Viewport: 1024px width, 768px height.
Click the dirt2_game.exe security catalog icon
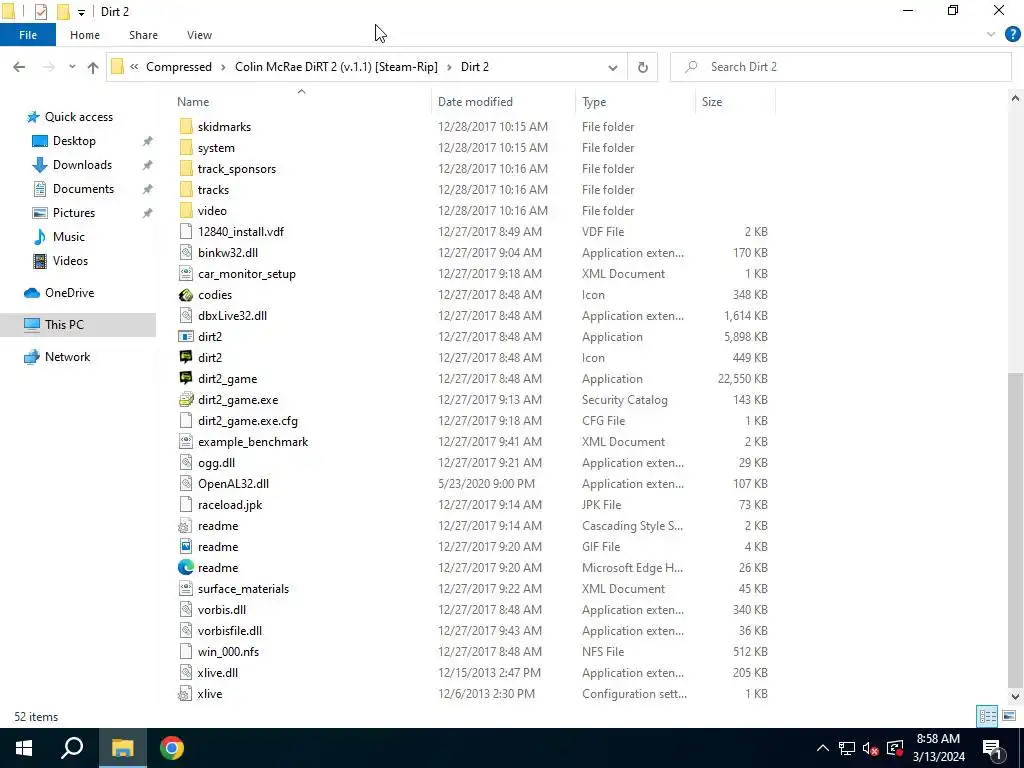186,400
